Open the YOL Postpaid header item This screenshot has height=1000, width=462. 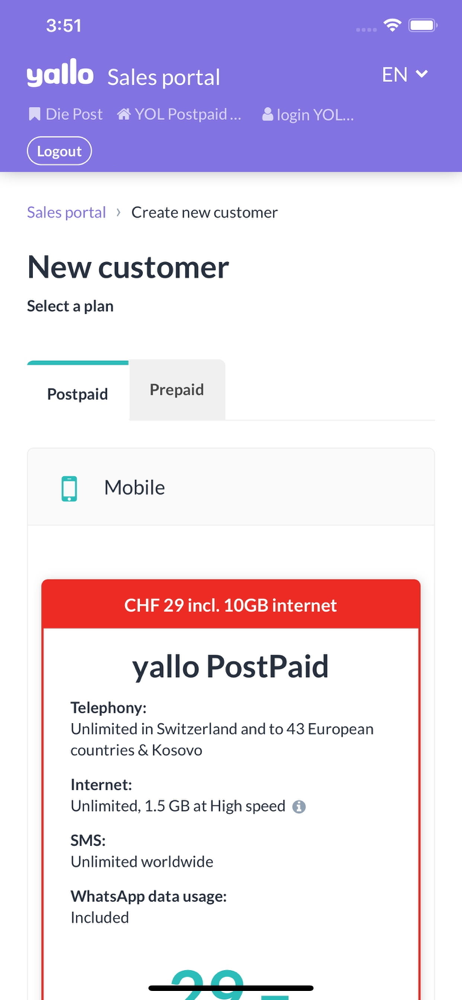pyautogui.click(x=180, y=114)
